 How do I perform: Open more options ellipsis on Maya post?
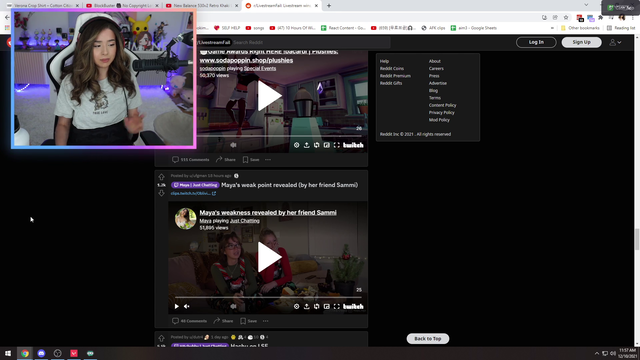tap(266, 321)
